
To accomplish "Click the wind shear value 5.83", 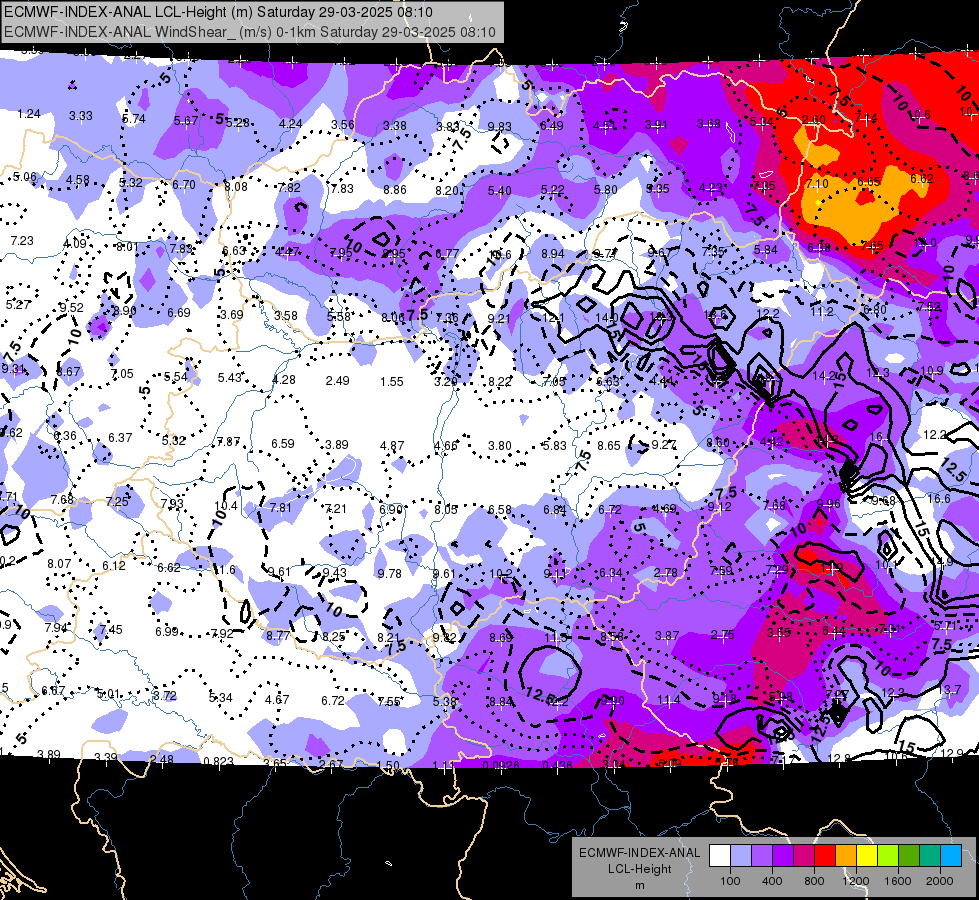I will 554,446.
